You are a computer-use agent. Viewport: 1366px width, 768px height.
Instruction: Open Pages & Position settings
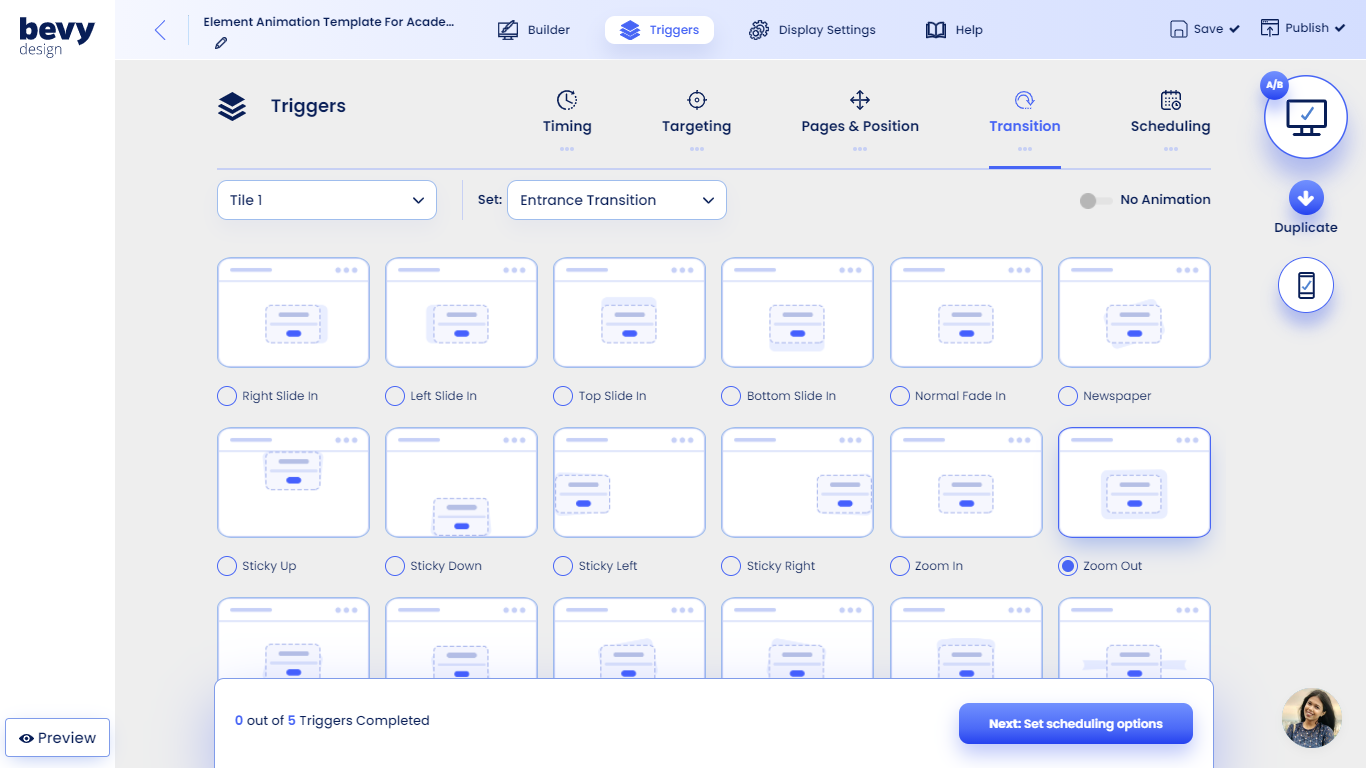[x=860, y=100]
